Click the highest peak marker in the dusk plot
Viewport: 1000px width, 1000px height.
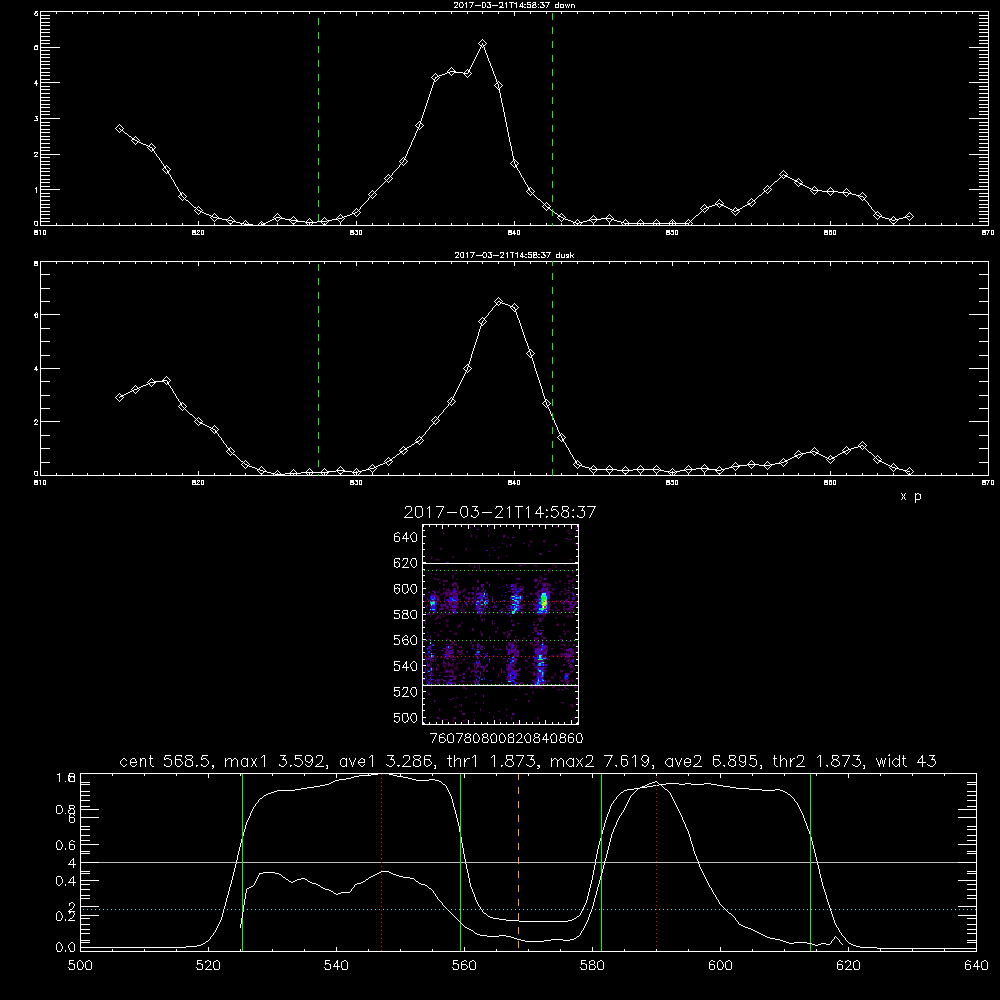tap(499, 302)
